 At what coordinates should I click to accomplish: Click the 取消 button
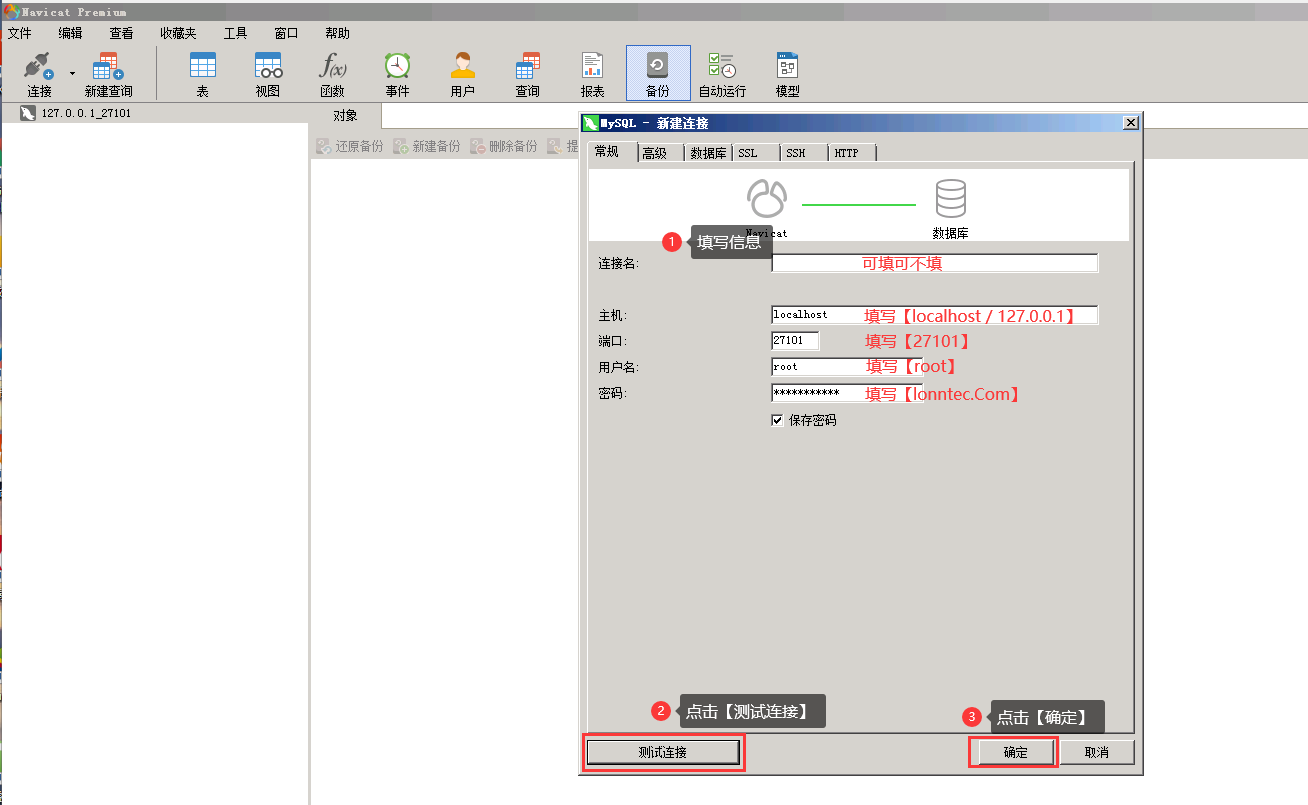pyautogui.click(x=1097, y=752)
